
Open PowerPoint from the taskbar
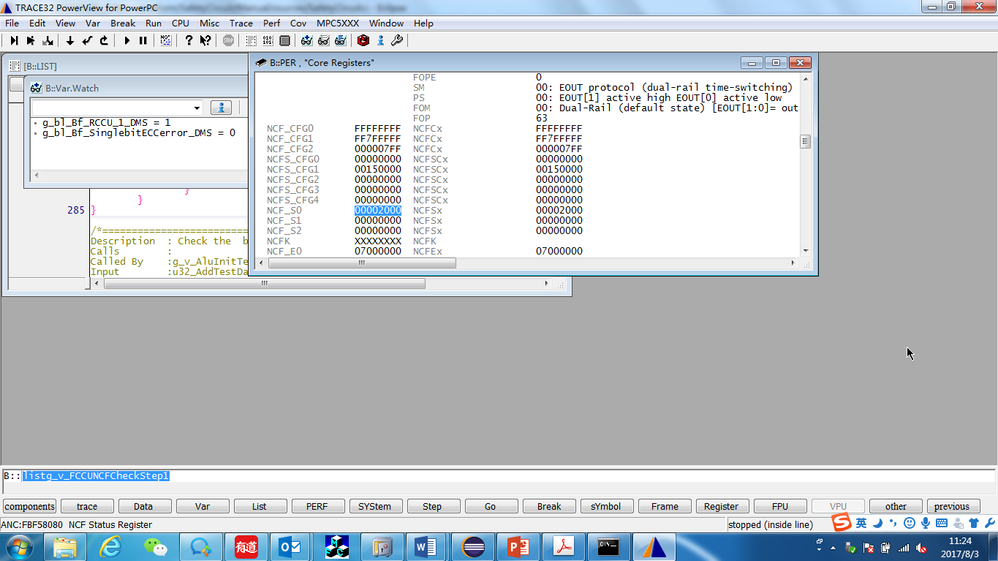[x=518, y=547]
